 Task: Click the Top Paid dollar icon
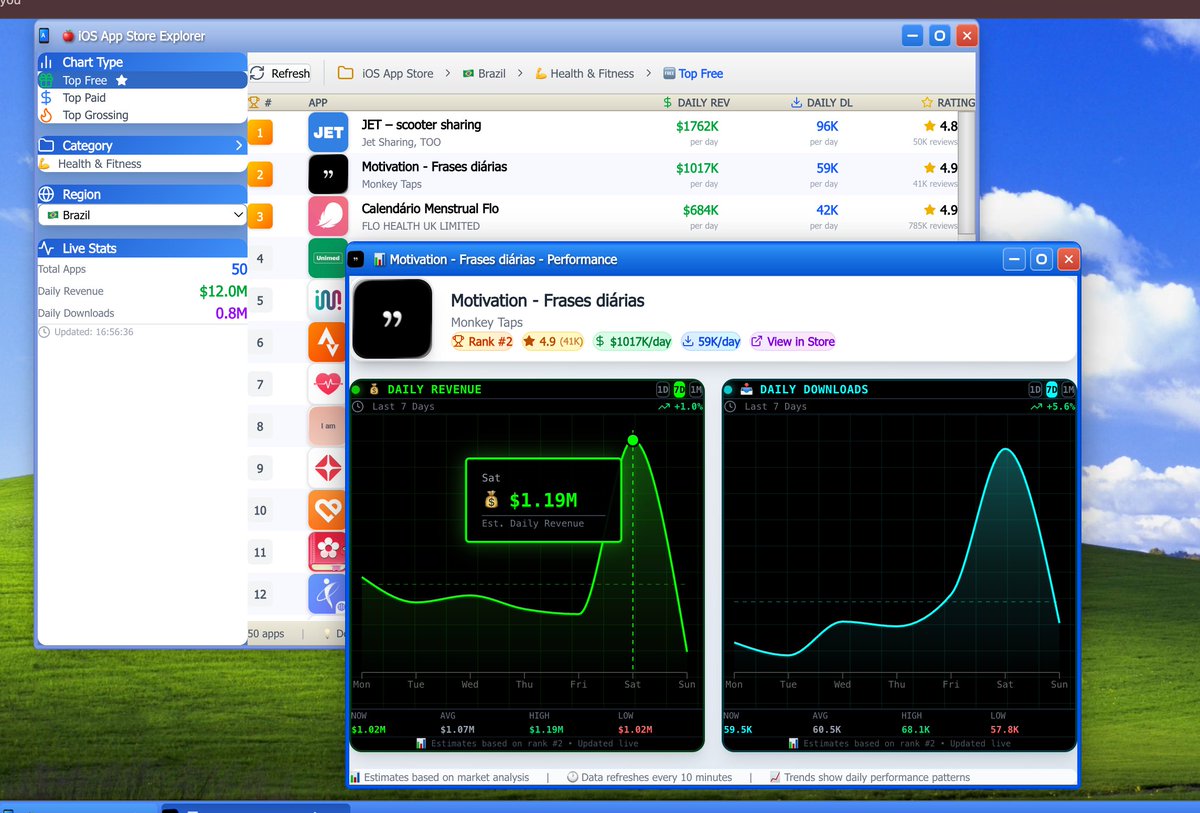coord(45,98)
